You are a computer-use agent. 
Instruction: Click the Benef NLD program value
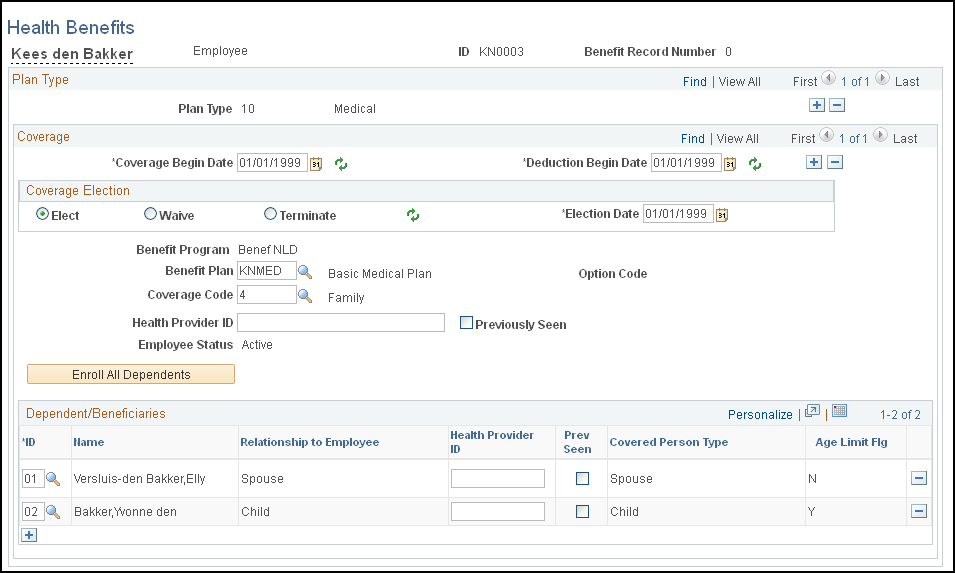(x=268, y=250)
